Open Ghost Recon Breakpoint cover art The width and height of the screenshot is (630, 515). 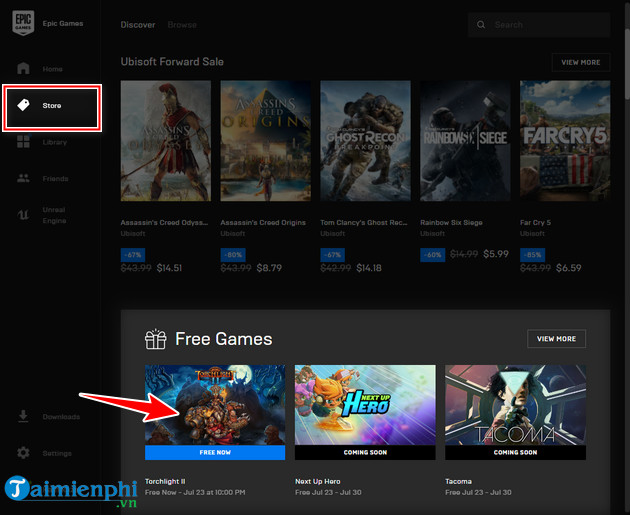tap(365, 141)
